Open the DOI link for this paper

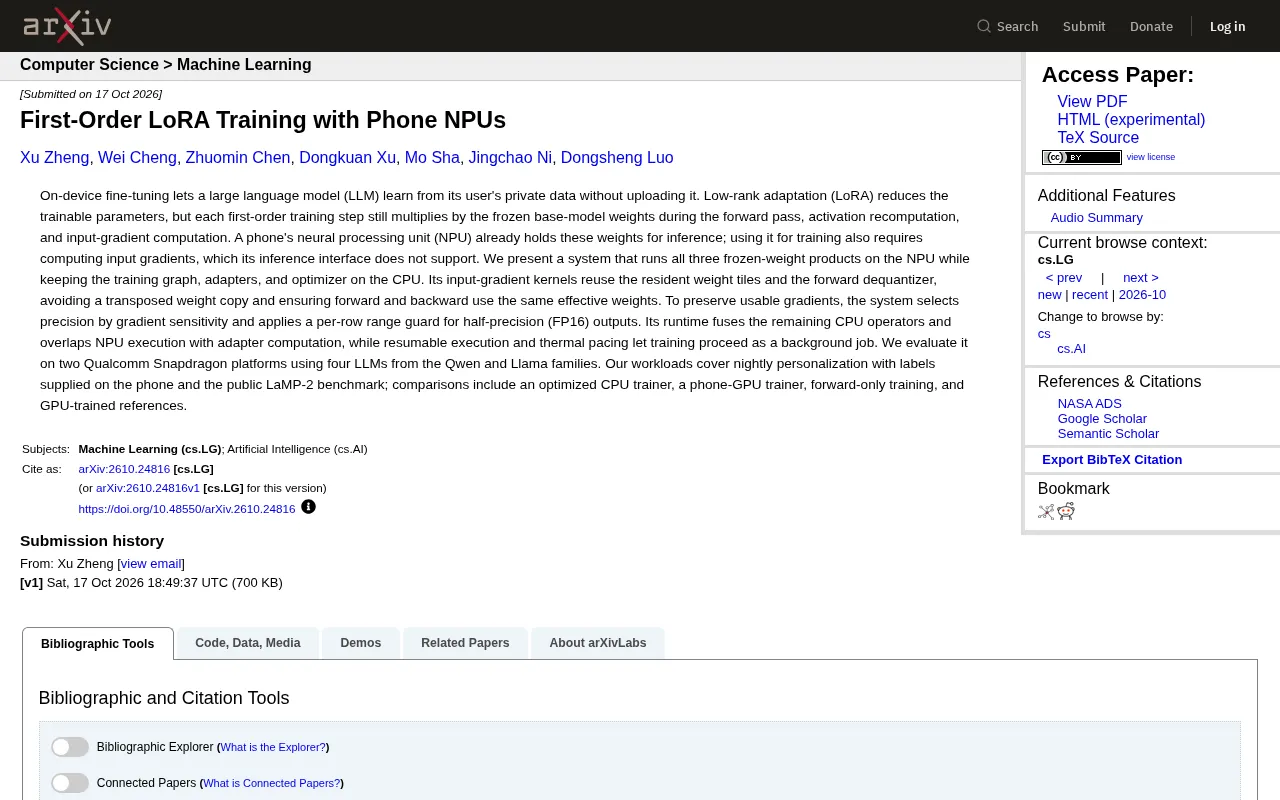coord(187,509)
